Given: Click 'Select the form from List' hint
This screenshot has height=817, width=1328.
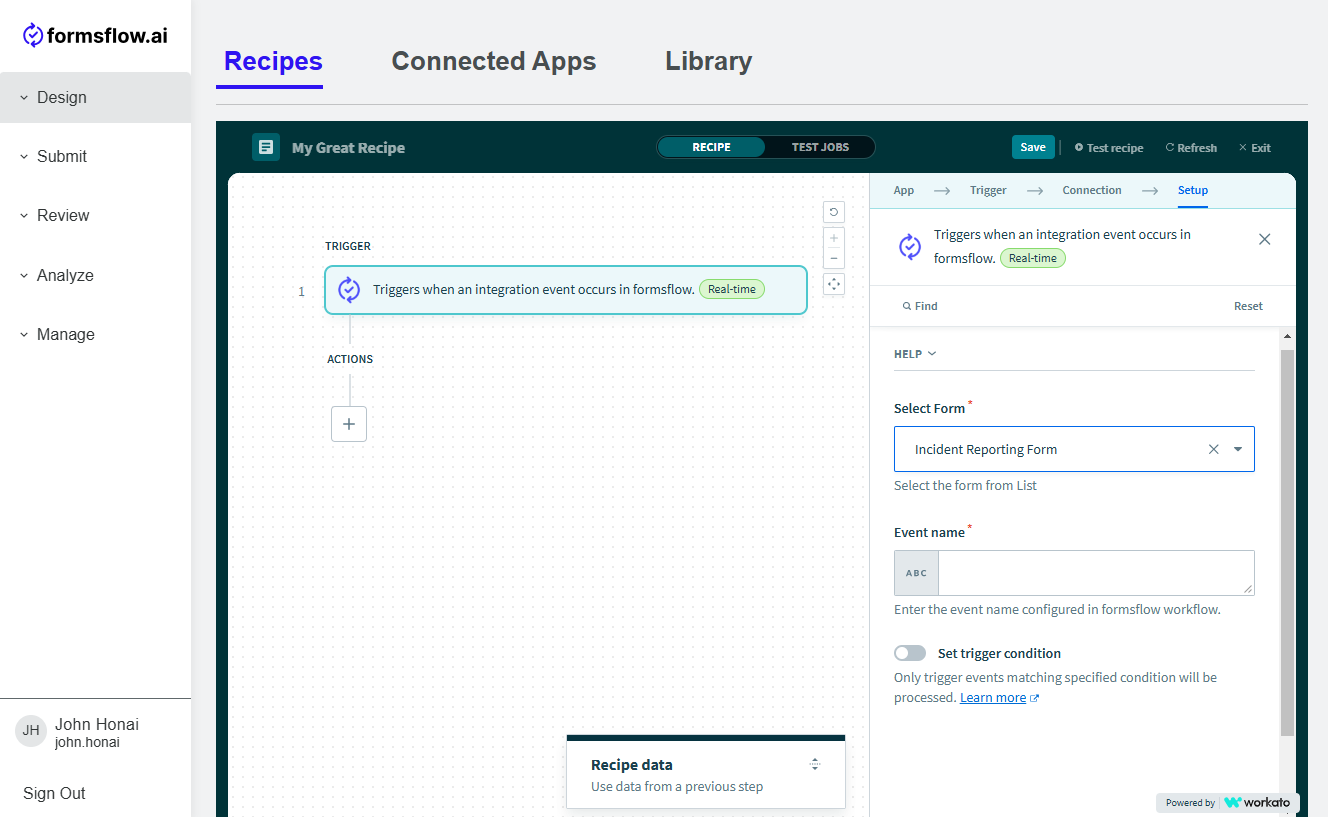Looking at the screenshot, I should point(965,485).
